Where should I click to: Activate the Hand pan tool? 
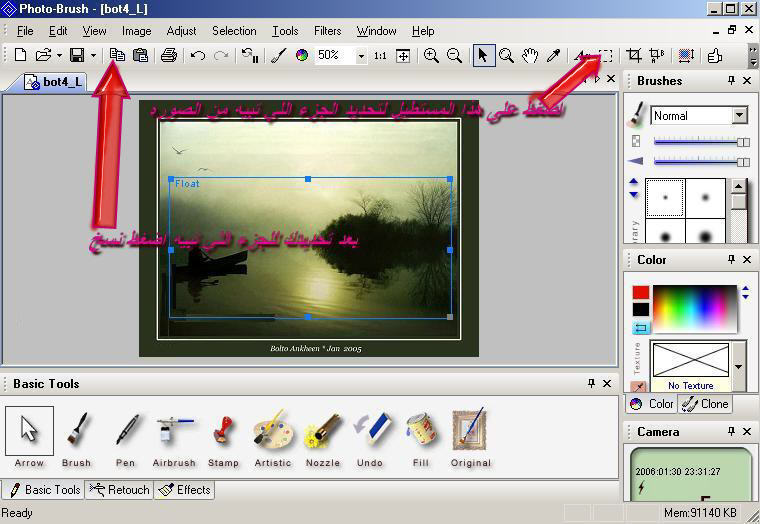[529, 56]
